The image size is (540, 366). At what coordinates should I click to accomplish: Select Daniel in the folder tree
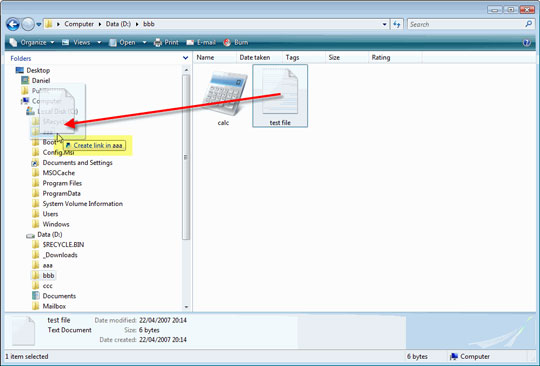[x=41, y=81]
